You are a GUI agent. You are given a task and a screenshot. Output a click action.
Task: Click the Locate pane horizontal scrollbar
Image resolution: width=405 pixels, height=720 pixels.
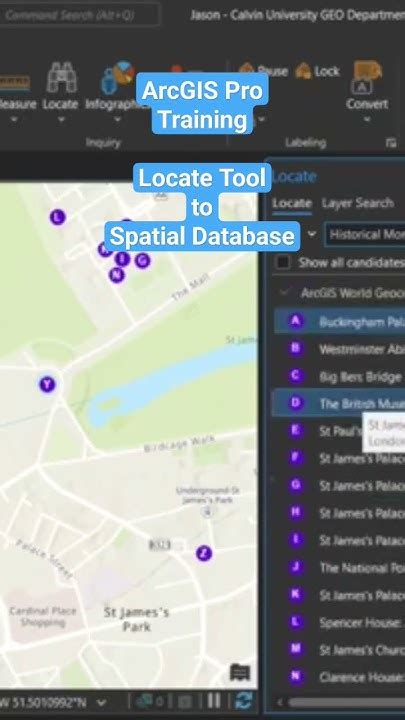[347, 703]
